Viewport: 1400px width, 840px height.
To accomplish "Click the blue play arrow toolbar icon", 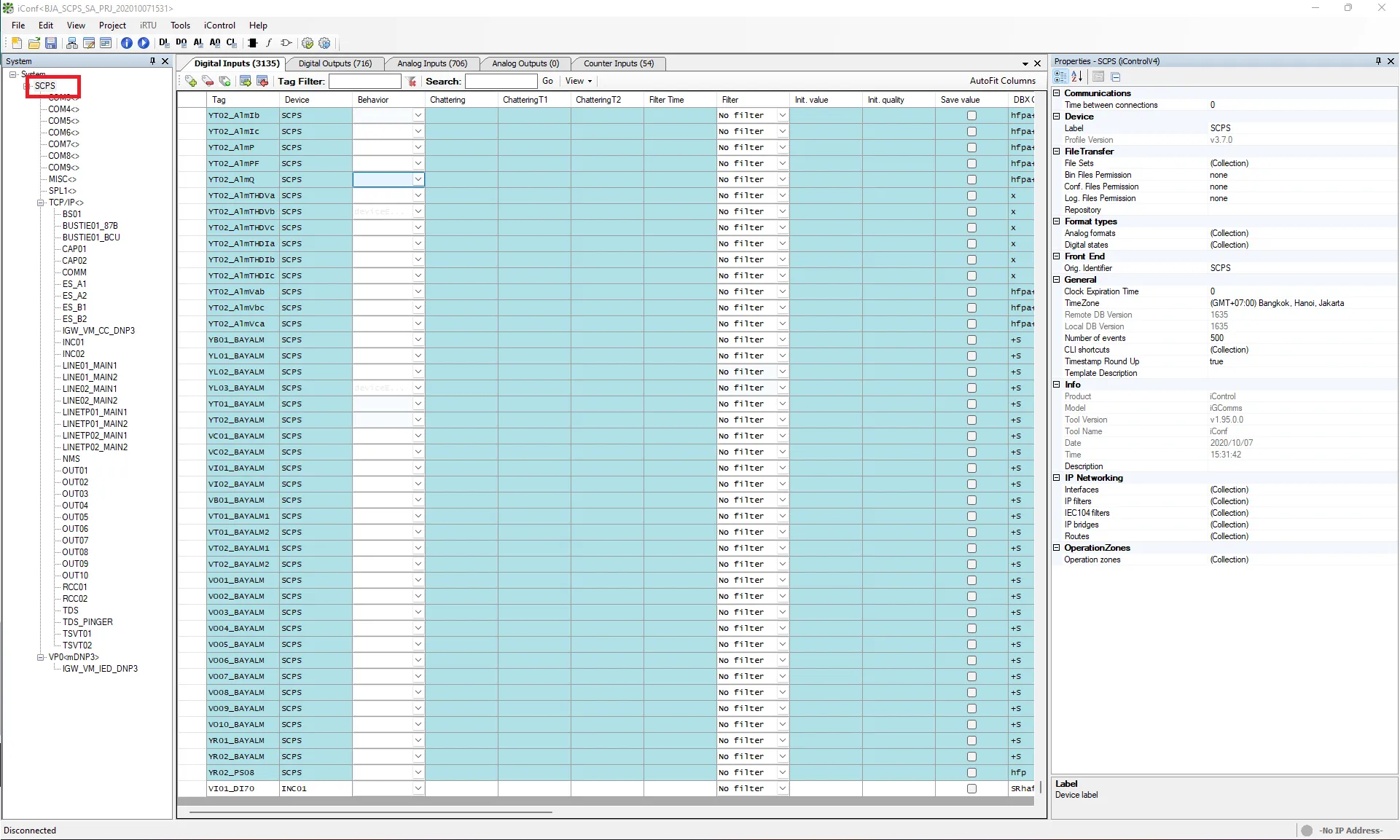I will [x=144, y=43].
